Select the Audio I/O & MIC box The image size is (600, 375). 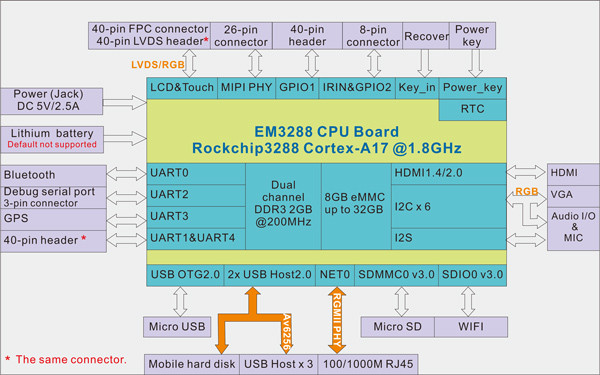pyautogui.click(x=573, y=229)
